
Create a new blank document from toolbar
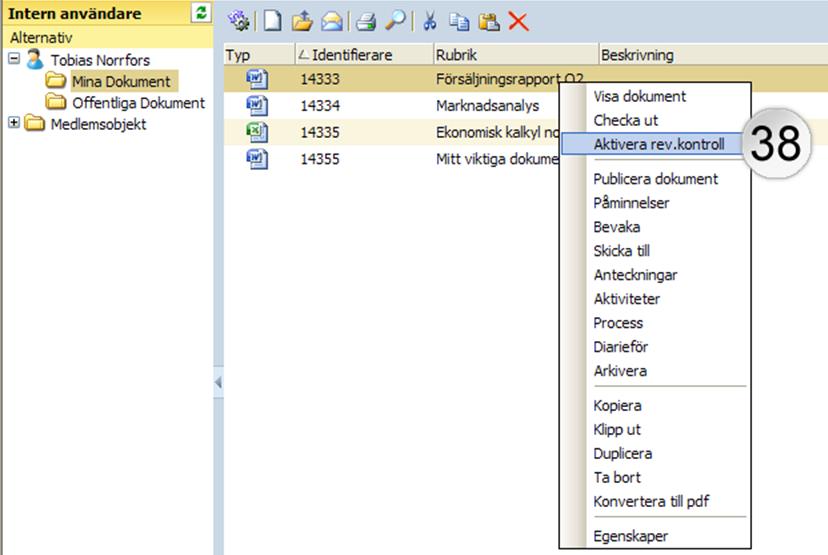(272, 21)
